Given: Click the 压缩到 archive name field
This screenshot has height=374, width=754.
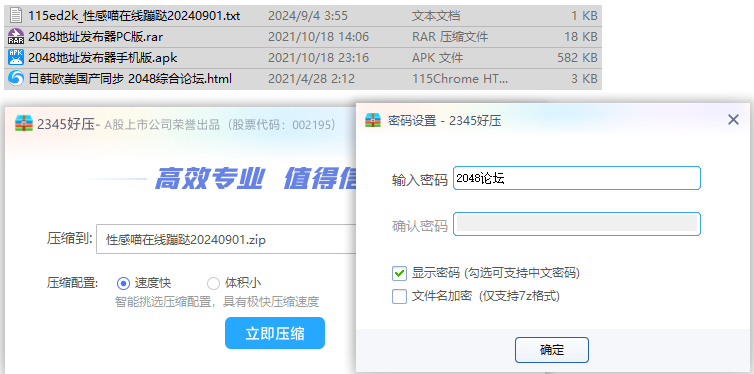Looking at the screenshot, I should click(226, 239).
